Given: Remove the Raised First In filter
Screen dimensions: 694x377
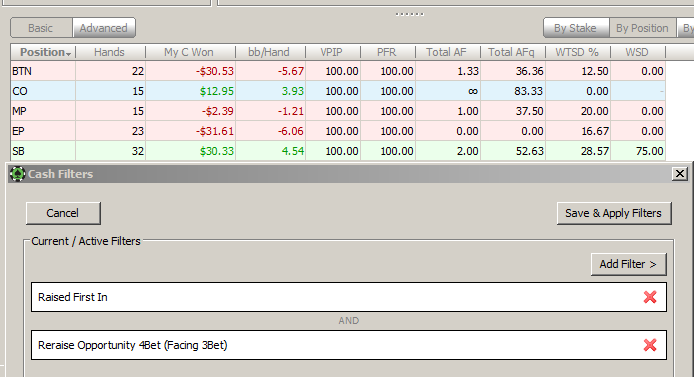Looking at the screenshot, I should click(x=650, y=297).
